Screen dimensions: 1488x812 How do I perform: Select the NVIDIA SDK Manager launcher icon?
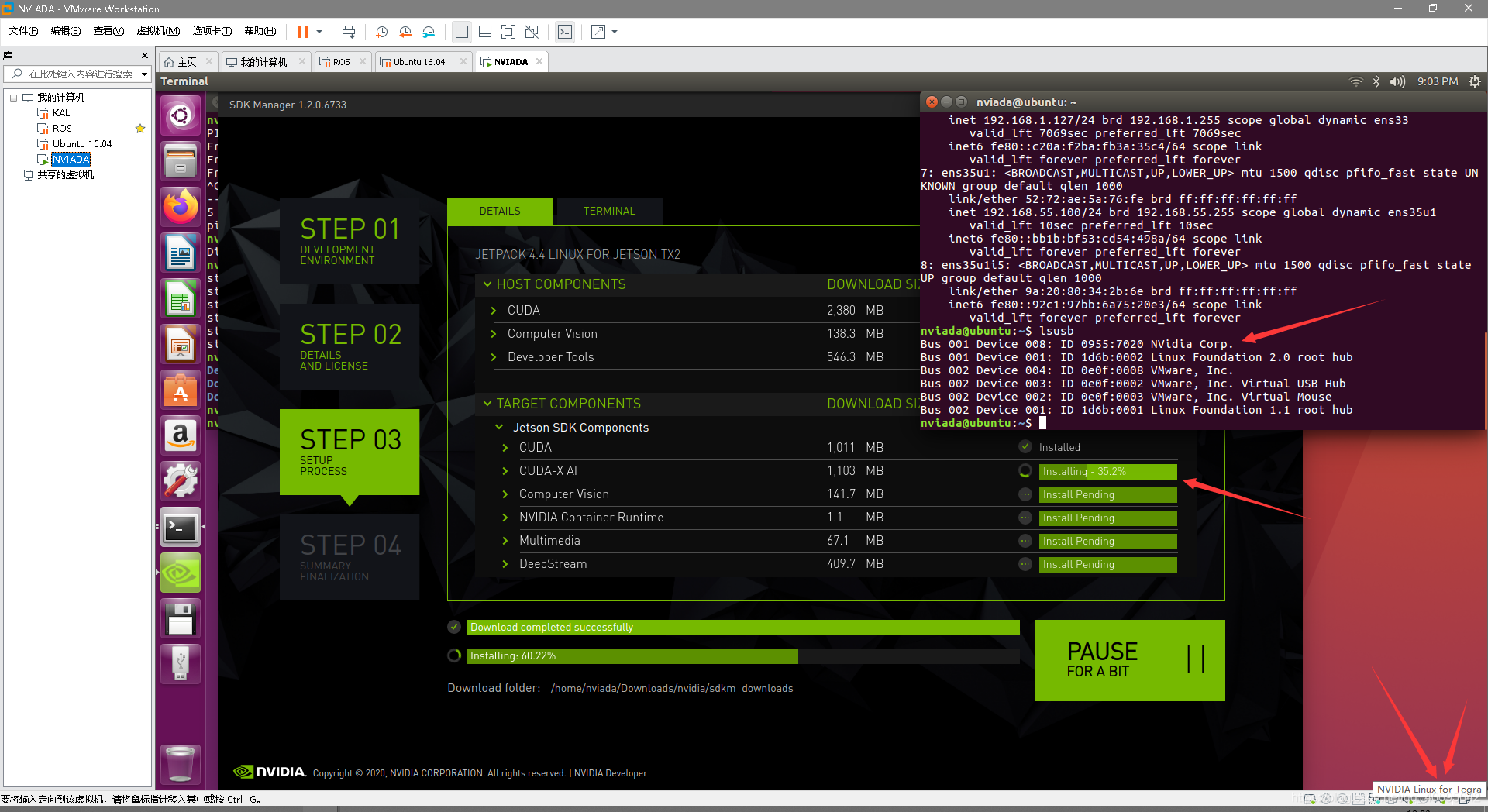(x=181, y=573)
